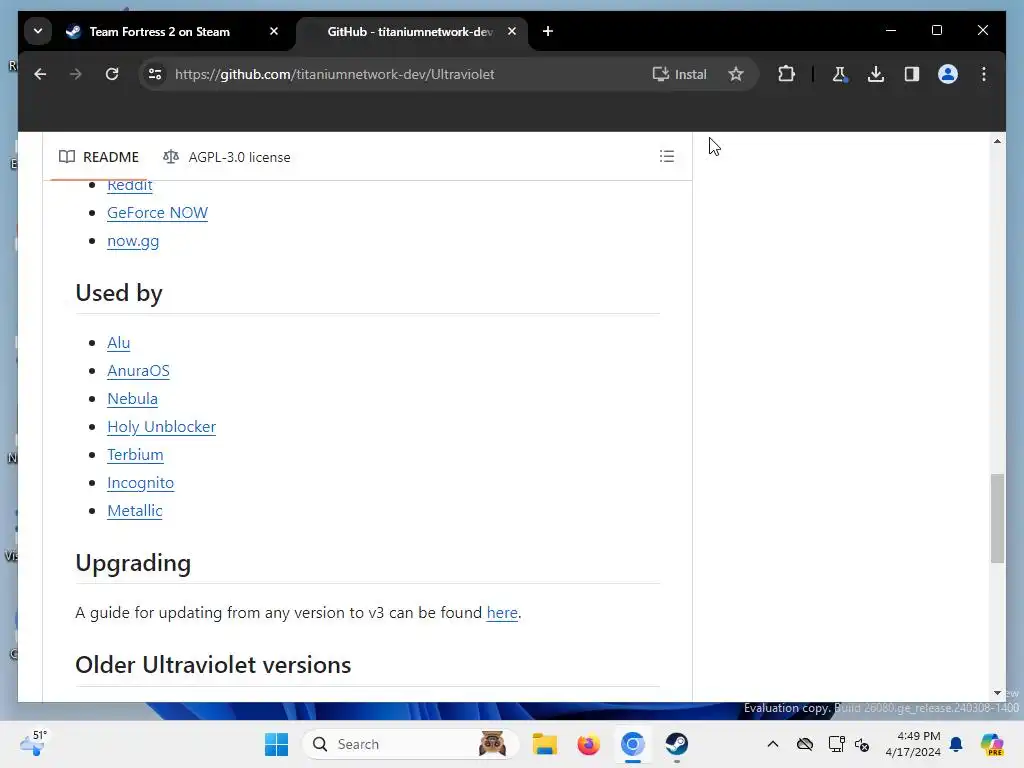
Task: Follow the 'here' upgrade guide link
Action: click(x=502, y=613)
